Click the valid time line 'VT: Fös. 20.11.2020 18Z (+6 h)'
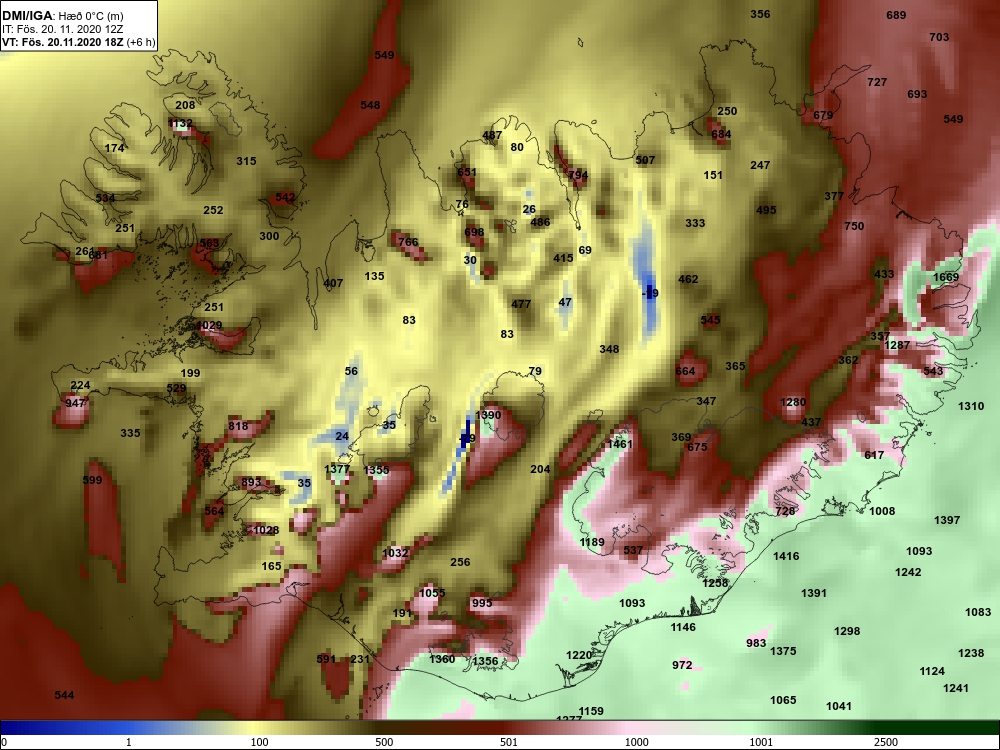The image size is (1000, 750). [x=78, y=42]
